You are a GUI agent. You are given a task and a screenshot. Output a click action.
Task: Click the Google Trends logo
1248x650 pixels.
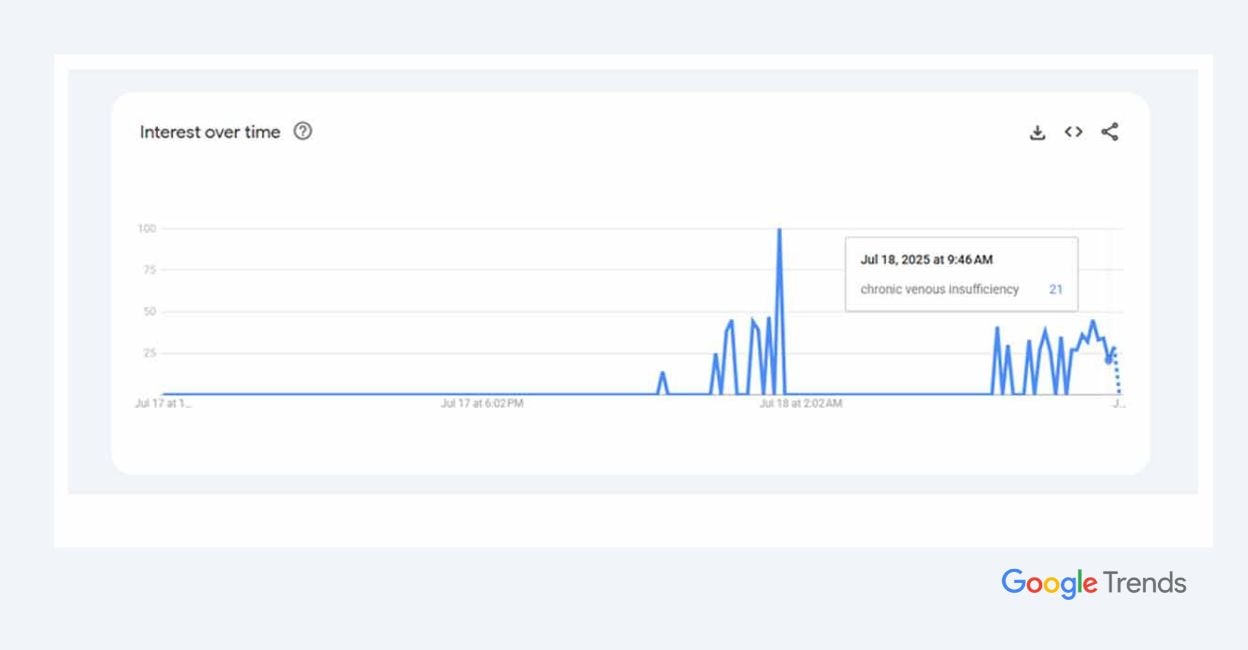(1093, 583)
